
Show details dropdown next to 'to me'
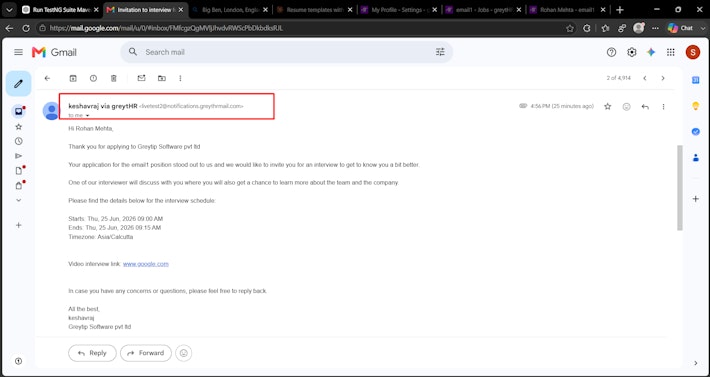coord(87,116)
